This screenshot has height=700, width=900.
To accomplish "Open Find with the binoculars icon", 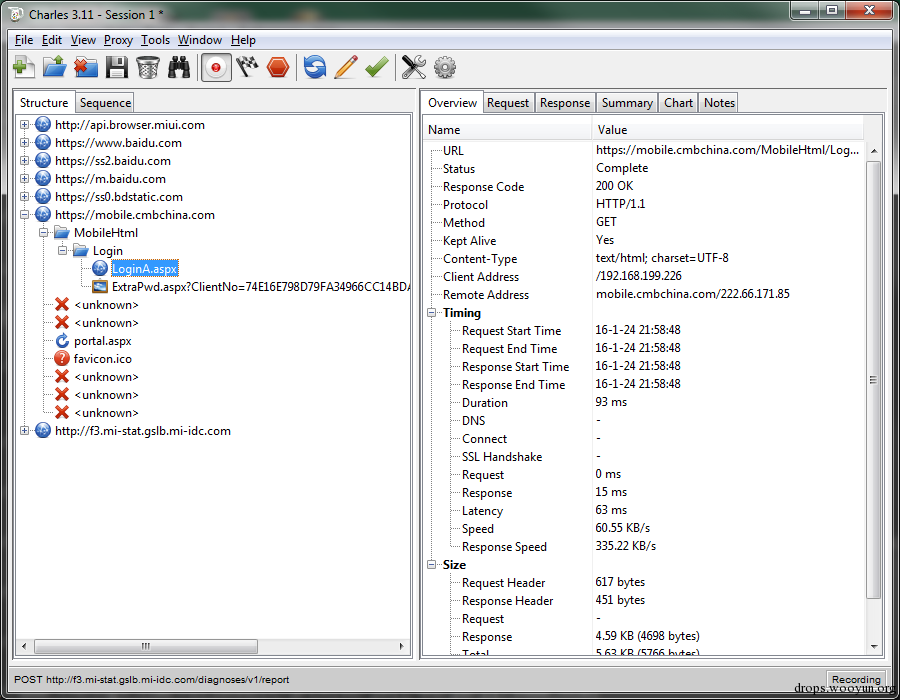I will tap(179, 67).
